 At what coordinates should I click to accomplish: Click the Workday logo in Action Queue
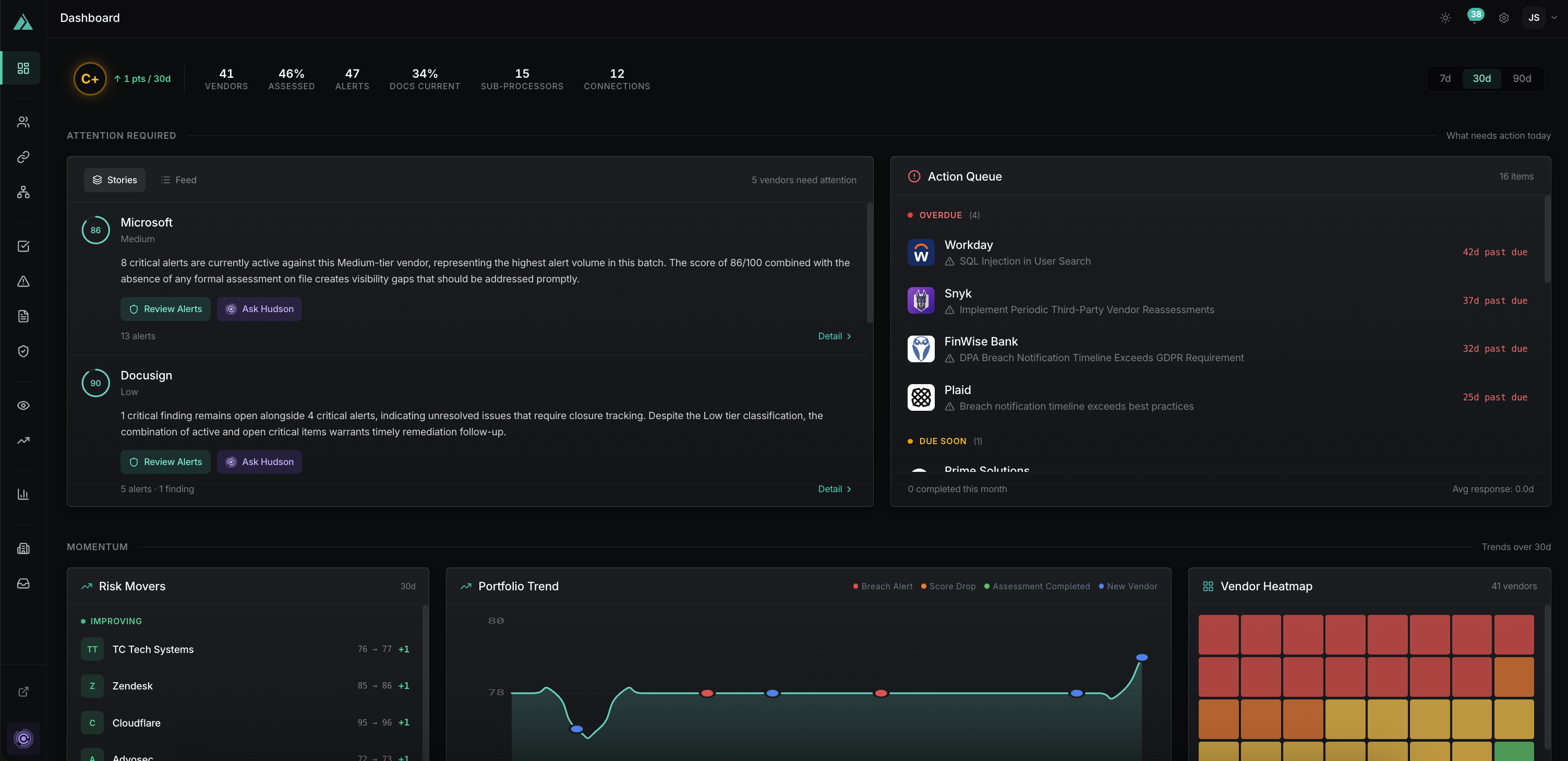[921, 252]
